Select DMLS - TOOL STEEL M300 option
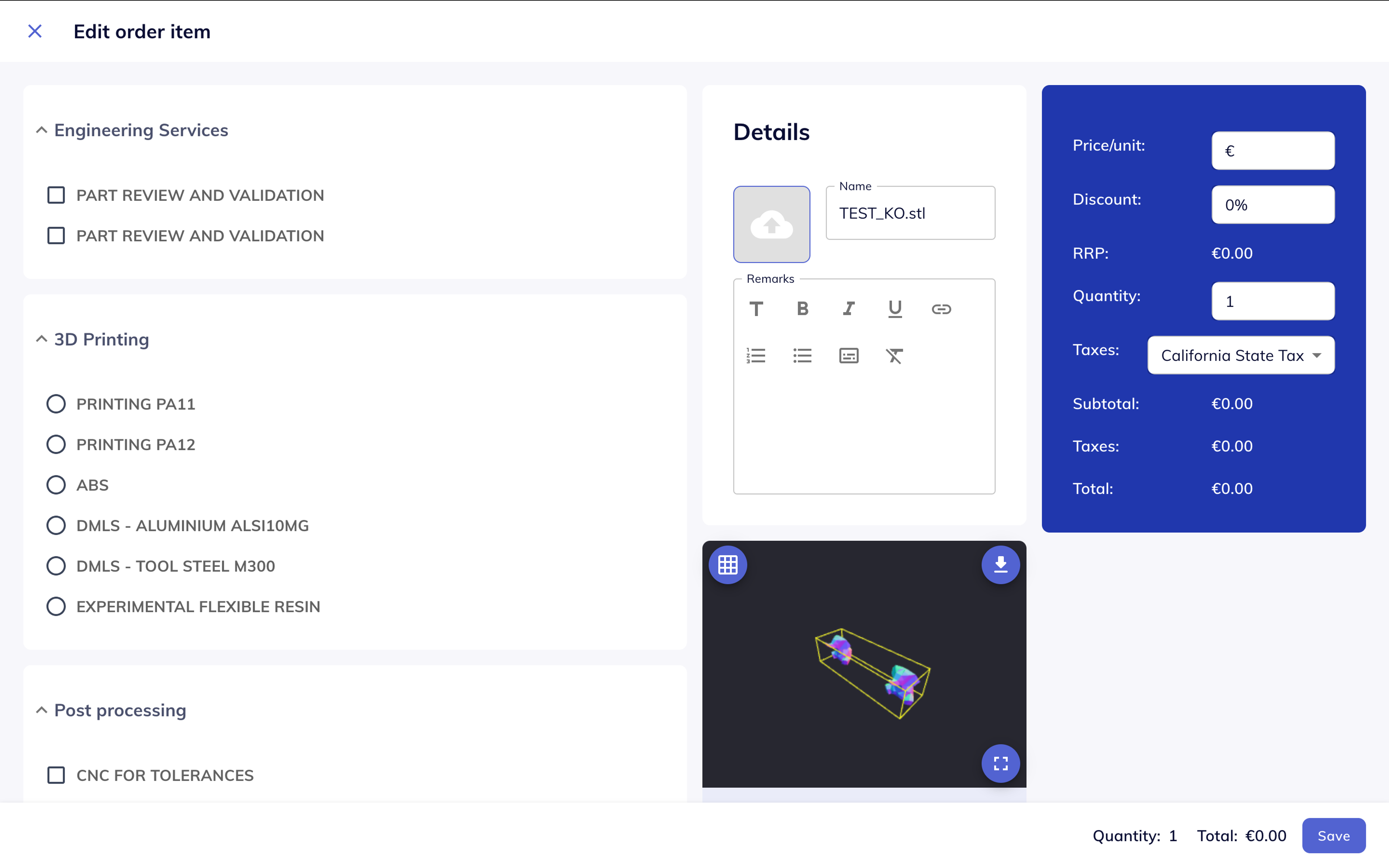 point(56,566)
